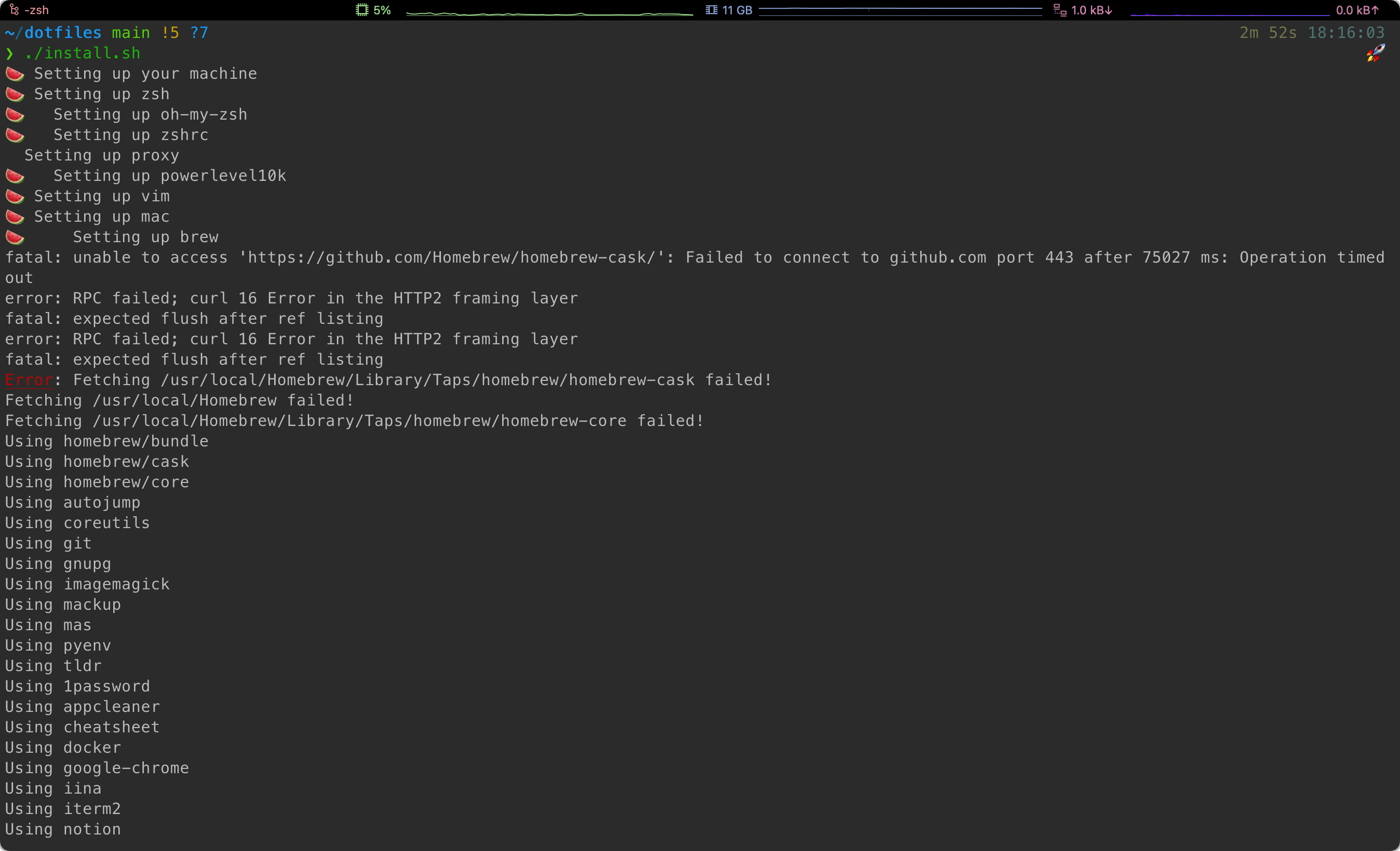Click watermelon icon before 'Setting up your machine'

click(15, 74)
